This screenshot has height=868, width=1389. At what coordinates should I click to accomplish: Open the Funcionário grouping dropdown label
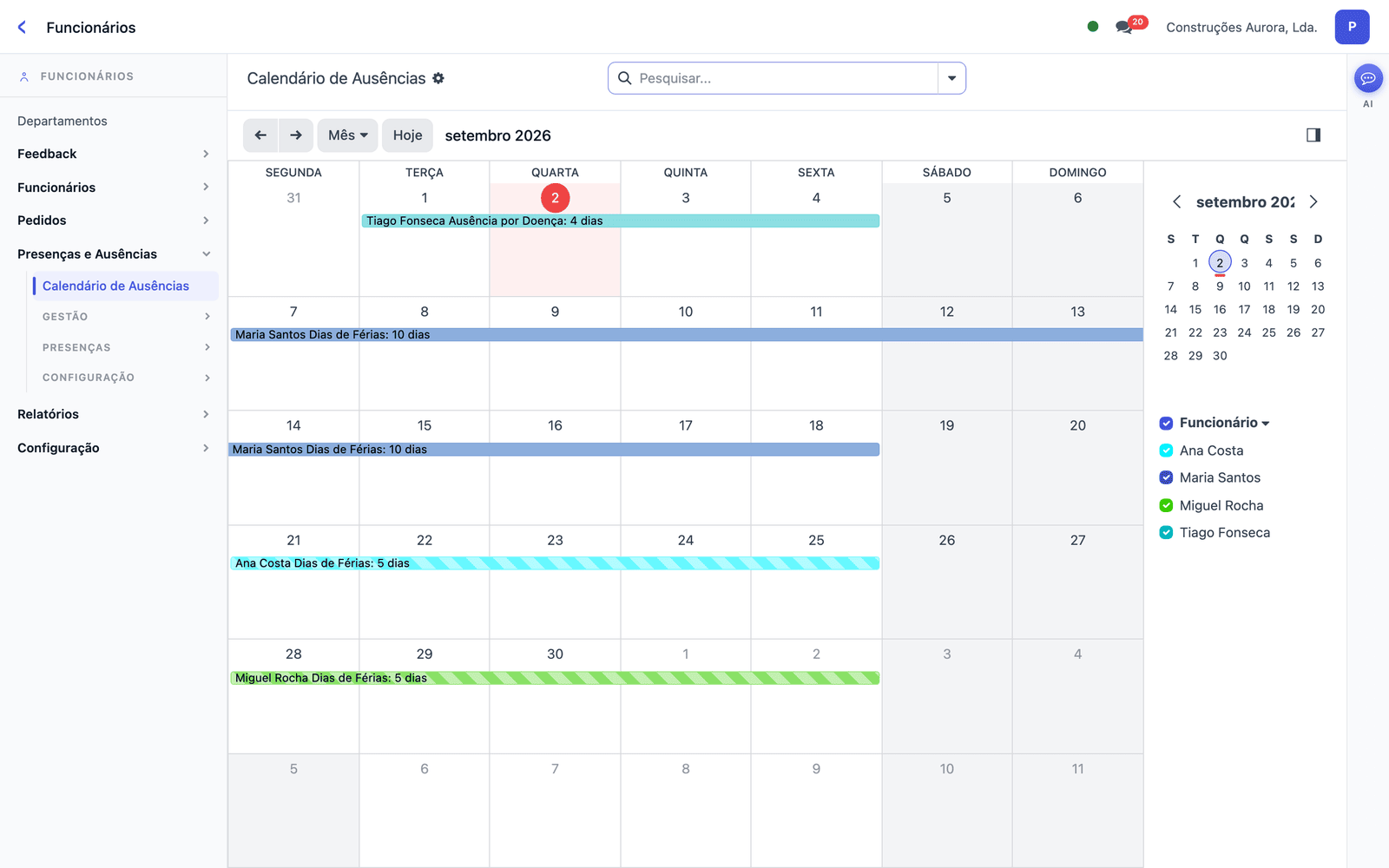pos(1224,423)
